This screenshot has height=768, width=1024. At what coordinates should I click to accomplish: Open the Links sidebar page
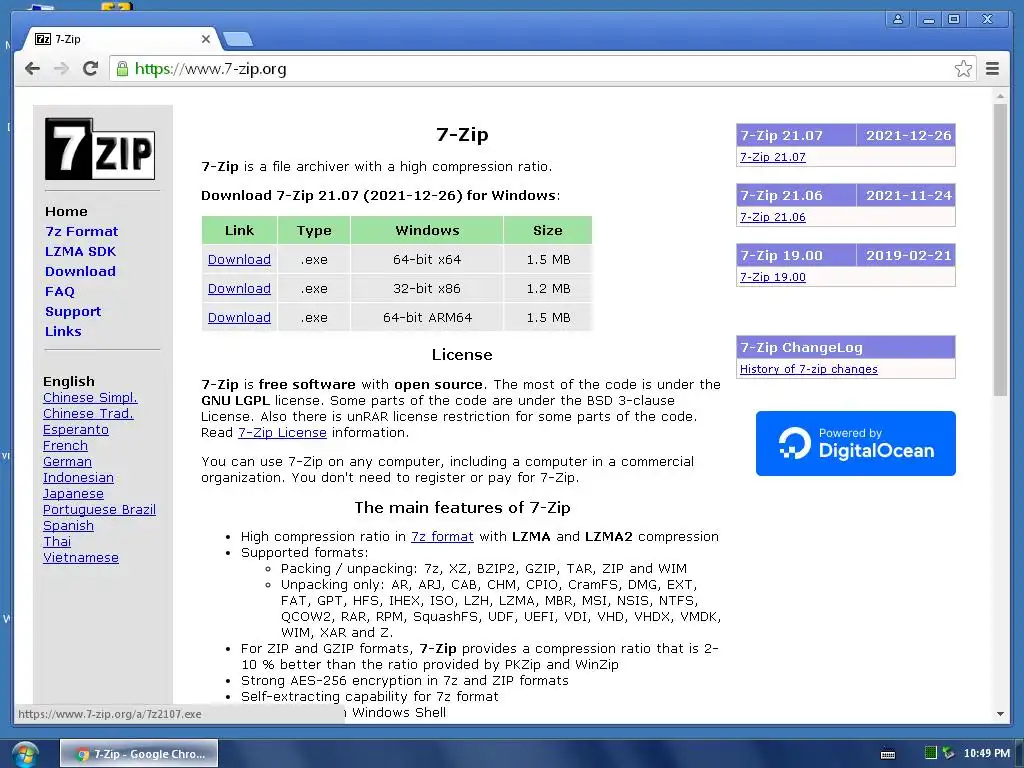[x=63, y=331]
